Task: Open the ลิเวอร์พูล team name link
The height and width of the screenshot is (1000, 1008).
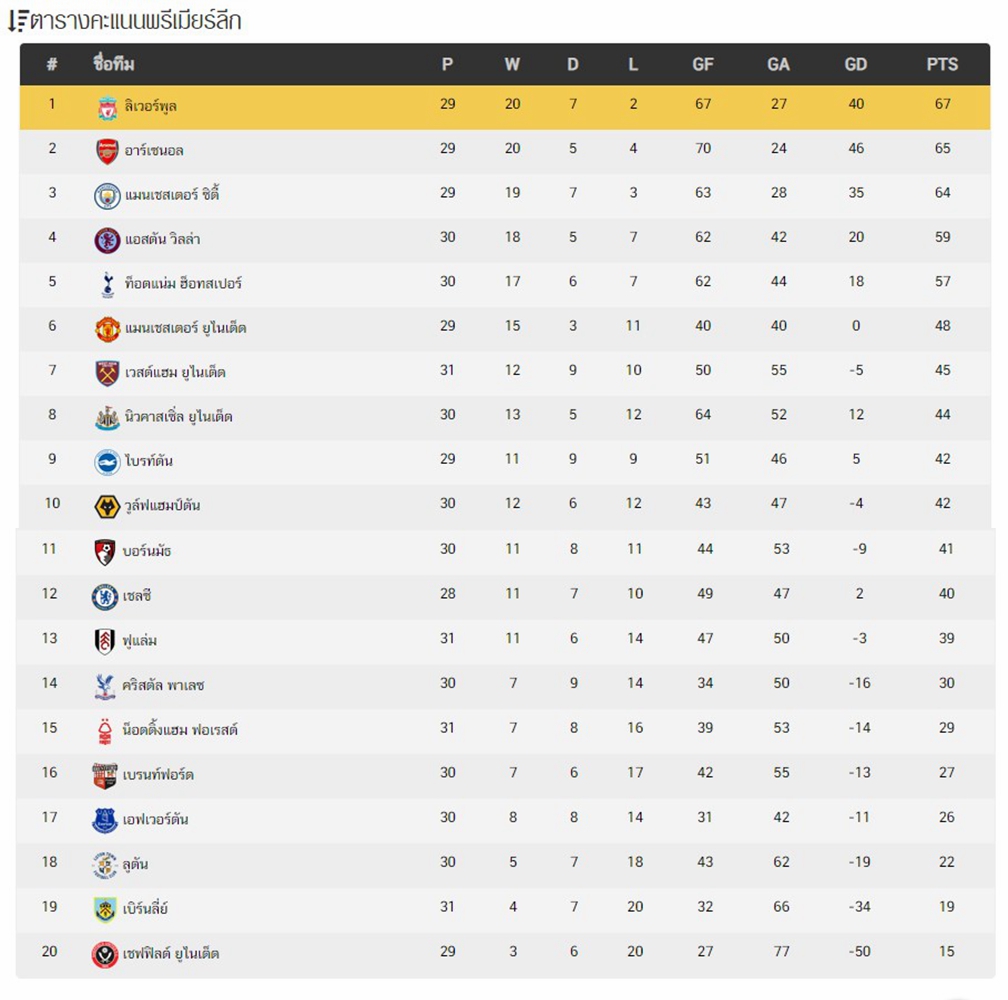Action: tap(150, 106)
